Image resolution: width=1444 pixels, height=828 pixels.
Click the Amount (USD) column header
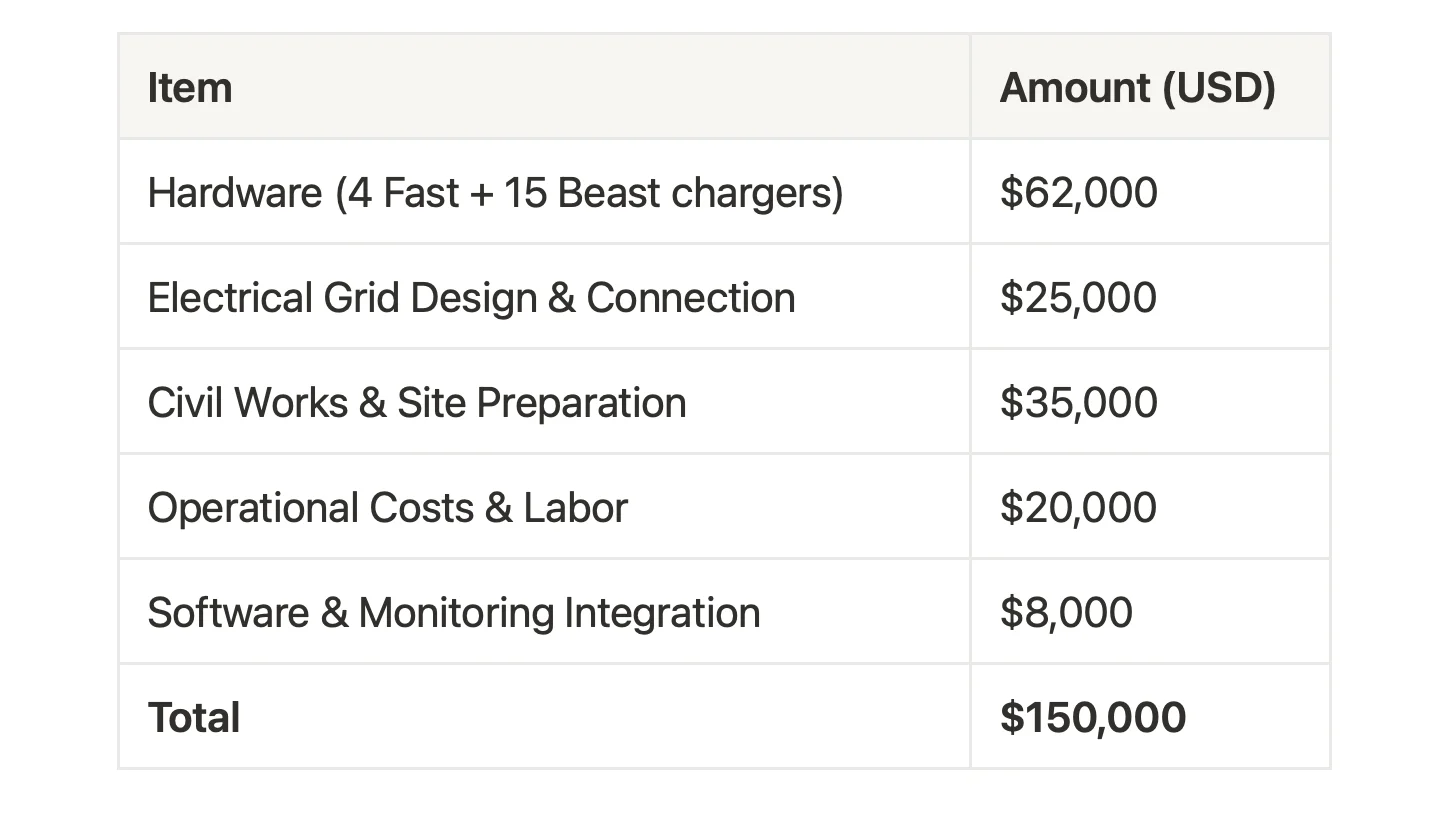[1150, 87]
